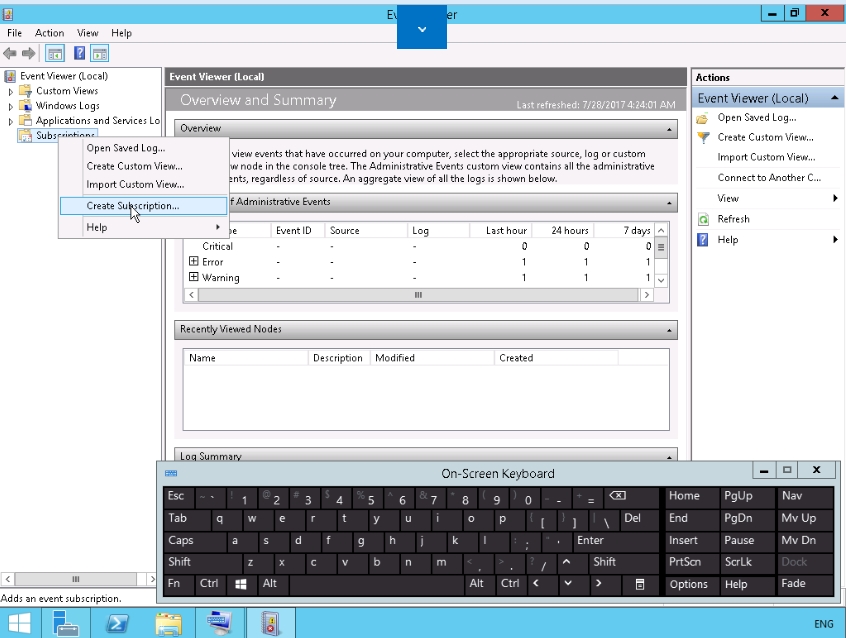846x638 pixels.
Task: Click the blue question-mark Help toolbar icon
Action: point(79,53)
